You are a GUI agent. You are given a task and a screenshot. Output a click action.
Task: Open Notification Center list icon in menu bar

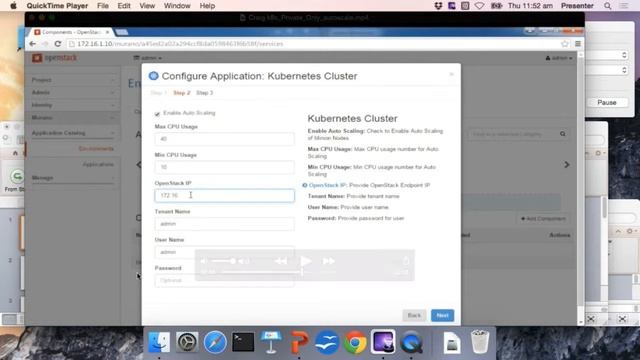click(624, 6)
